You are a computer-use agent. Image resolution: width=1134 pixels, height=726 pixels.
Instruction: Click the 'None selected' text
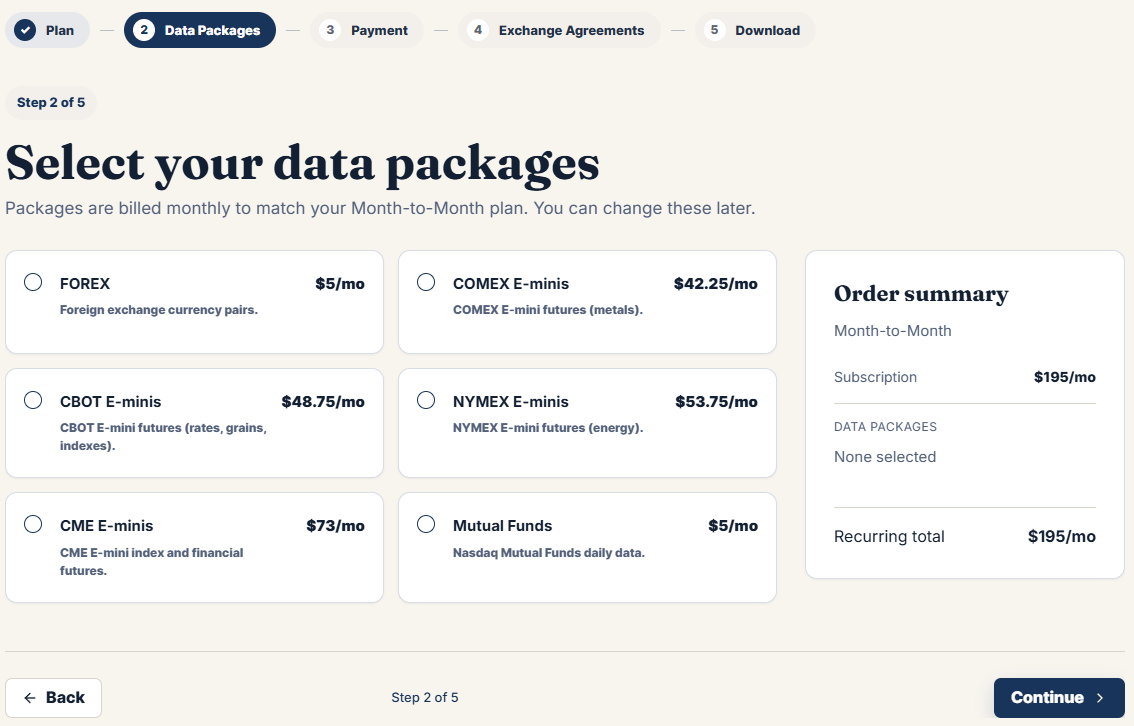point(885,457)
